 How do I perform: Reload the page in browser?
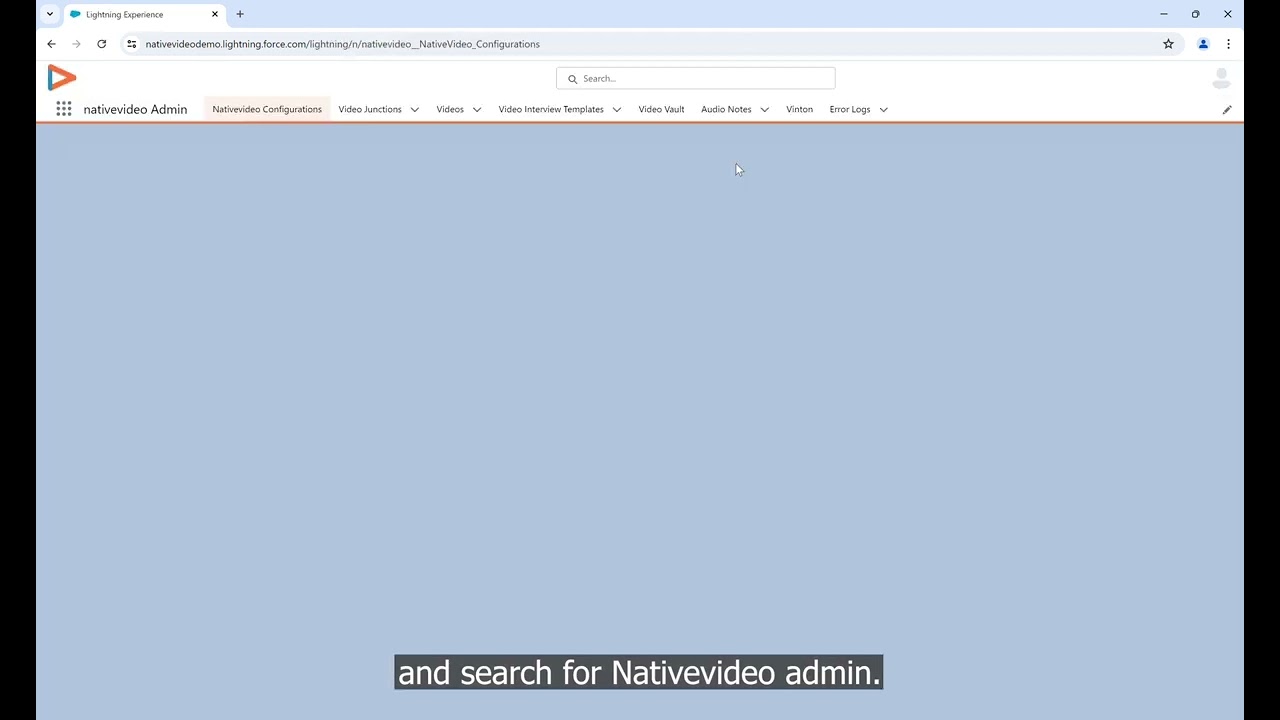coord(101,44)
